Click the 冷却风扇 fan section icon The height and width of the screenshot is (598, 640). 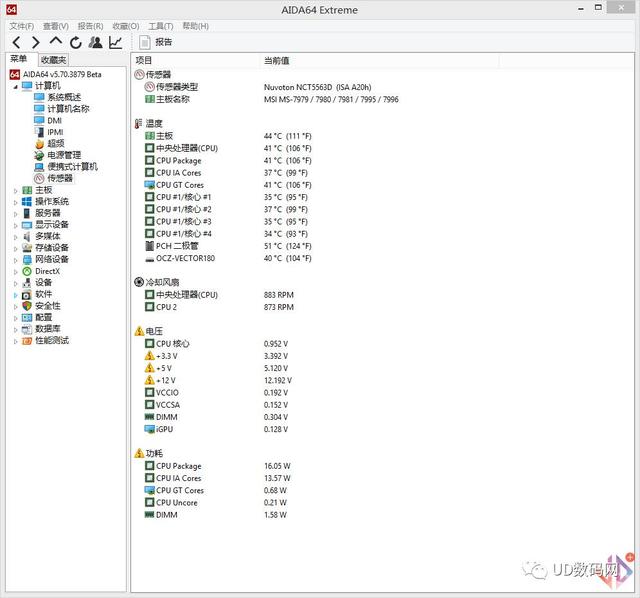point(139,282)
